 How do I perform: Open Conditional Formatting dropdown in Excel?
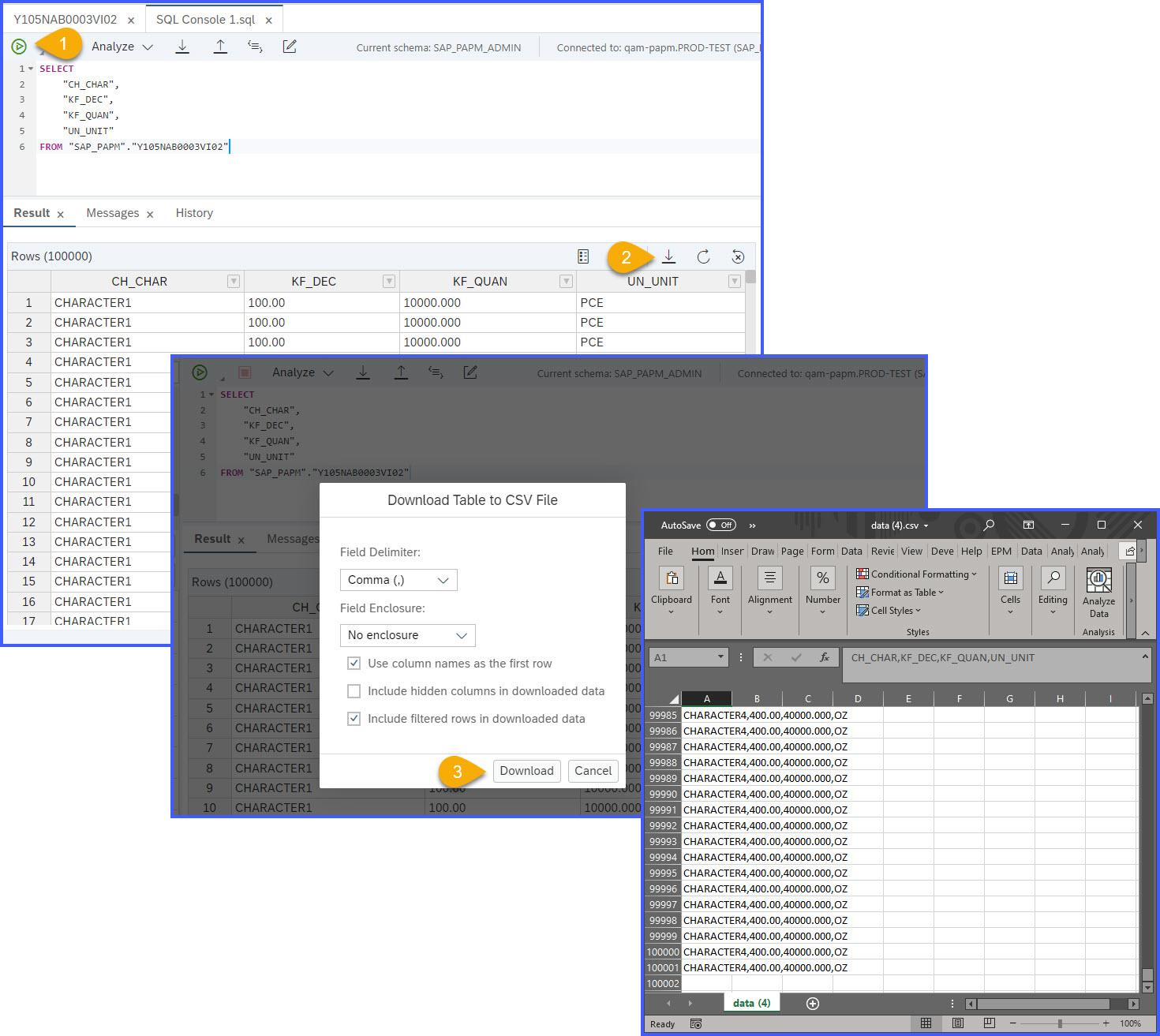(917, 574)
